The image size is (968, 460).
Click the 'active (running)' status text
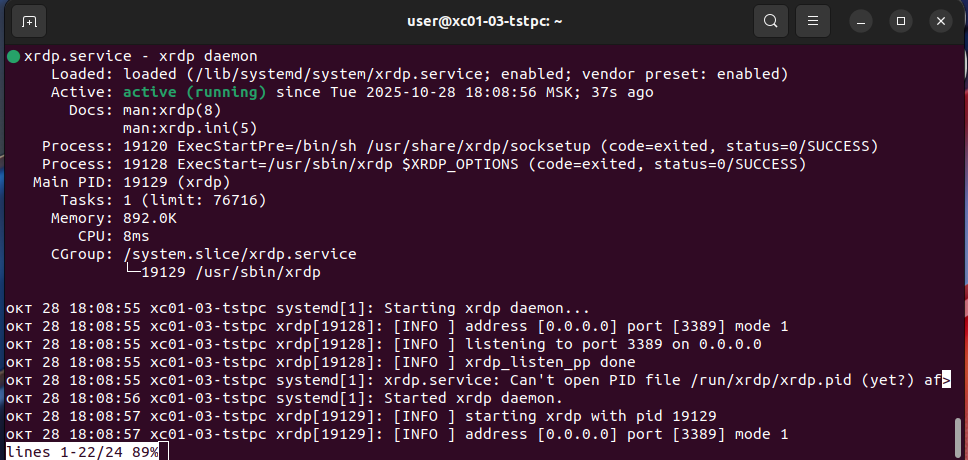point(195,92)
